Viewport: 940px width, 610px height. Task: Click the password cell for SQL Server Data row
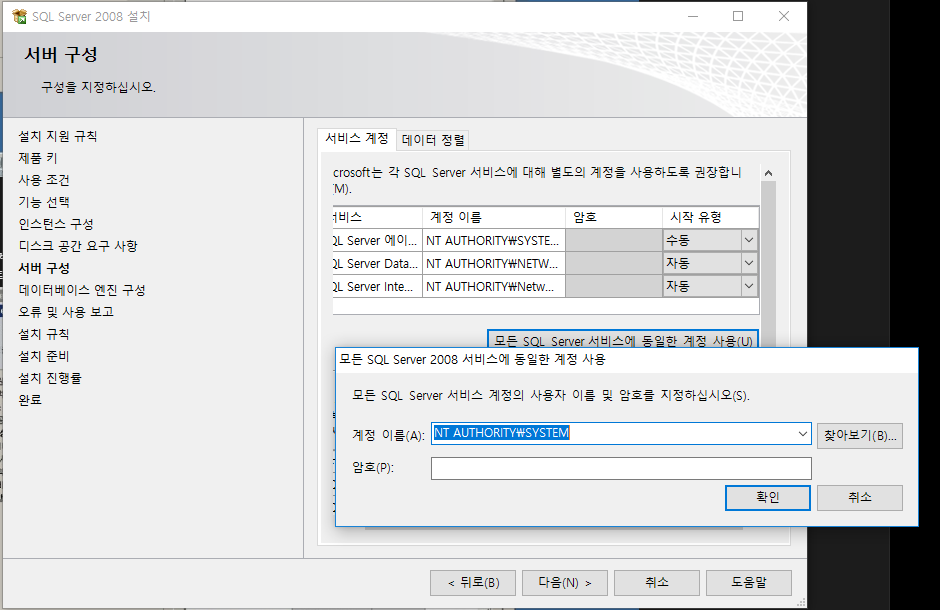[x=614, y=263]
